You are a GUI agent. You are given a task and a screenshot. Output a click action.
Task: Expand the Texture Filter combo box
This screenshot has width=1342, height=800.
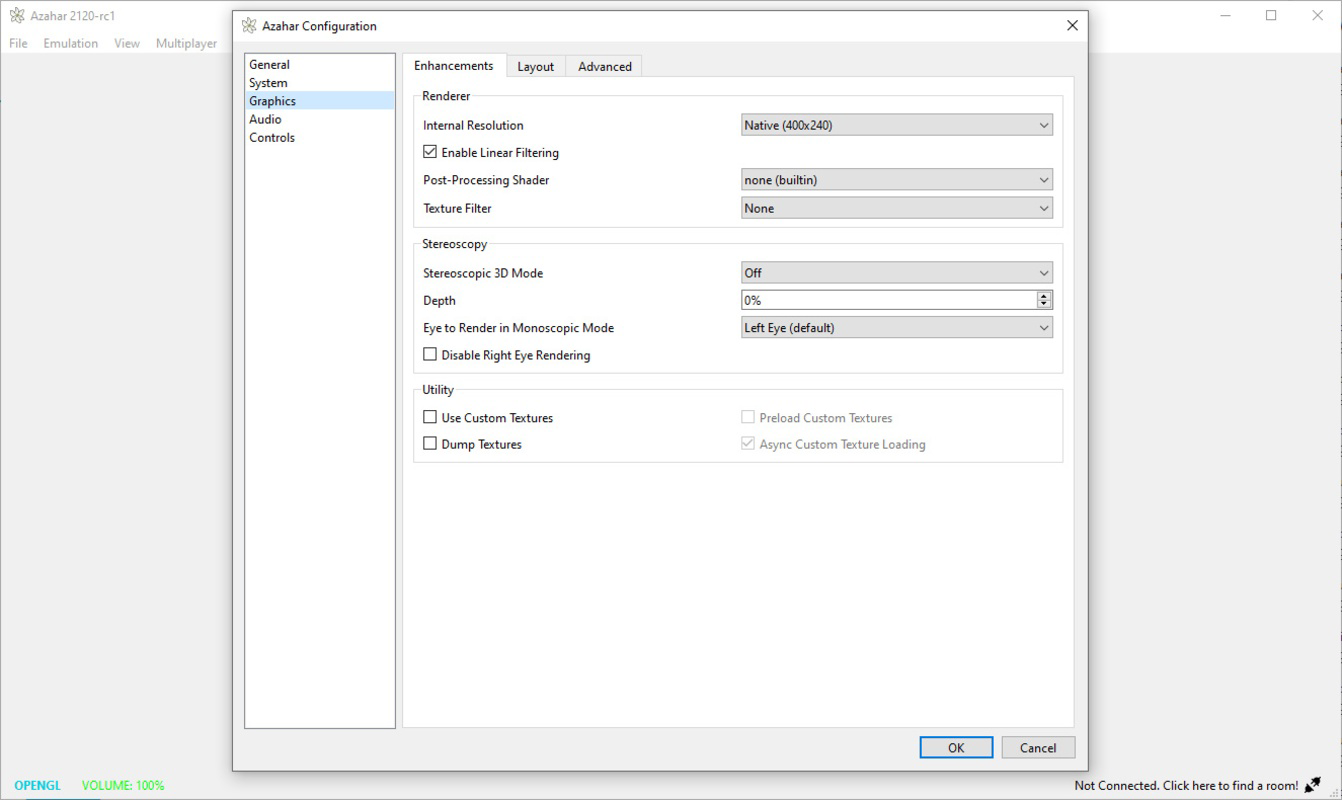(x=897, y=208)
